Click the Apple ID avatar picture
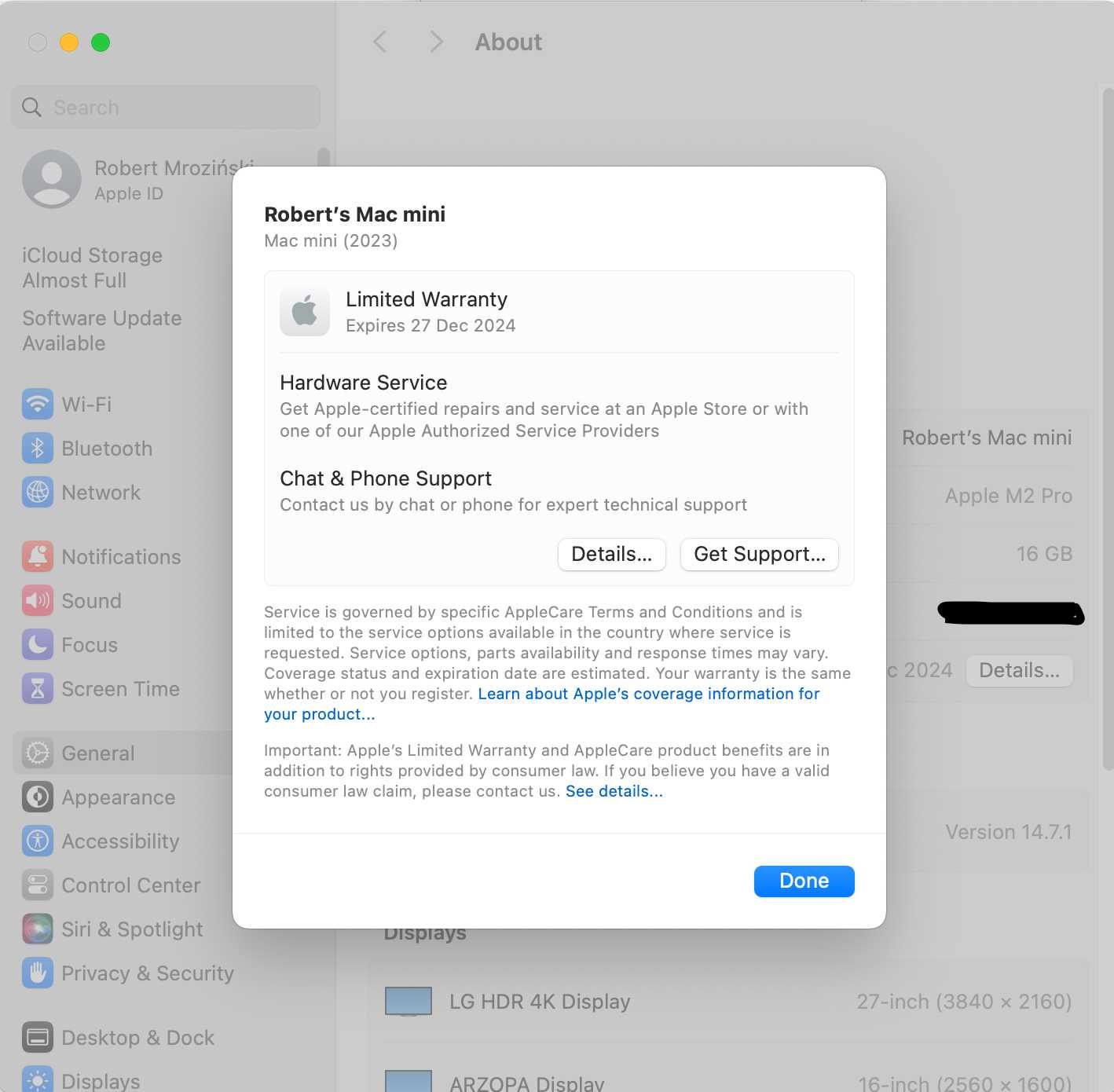 click(52, 179)
